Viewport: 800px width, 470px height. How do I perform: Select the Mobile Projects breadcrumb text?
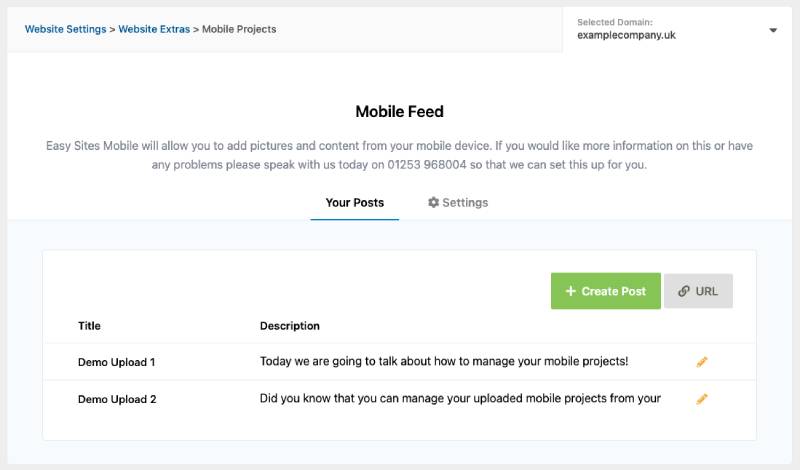pyautogui.click(x=239, y=29)
